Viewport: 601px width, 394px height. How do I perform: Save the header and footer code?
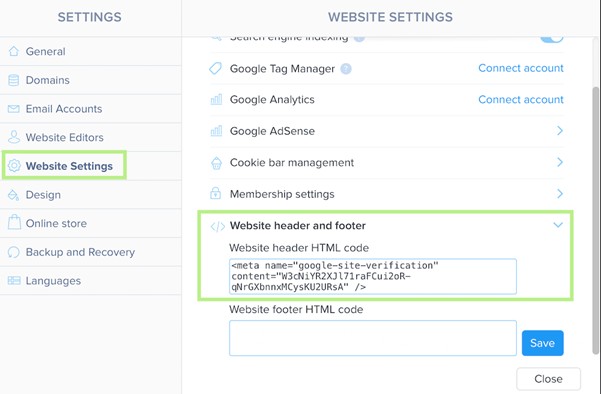click(x=542, y=343)
